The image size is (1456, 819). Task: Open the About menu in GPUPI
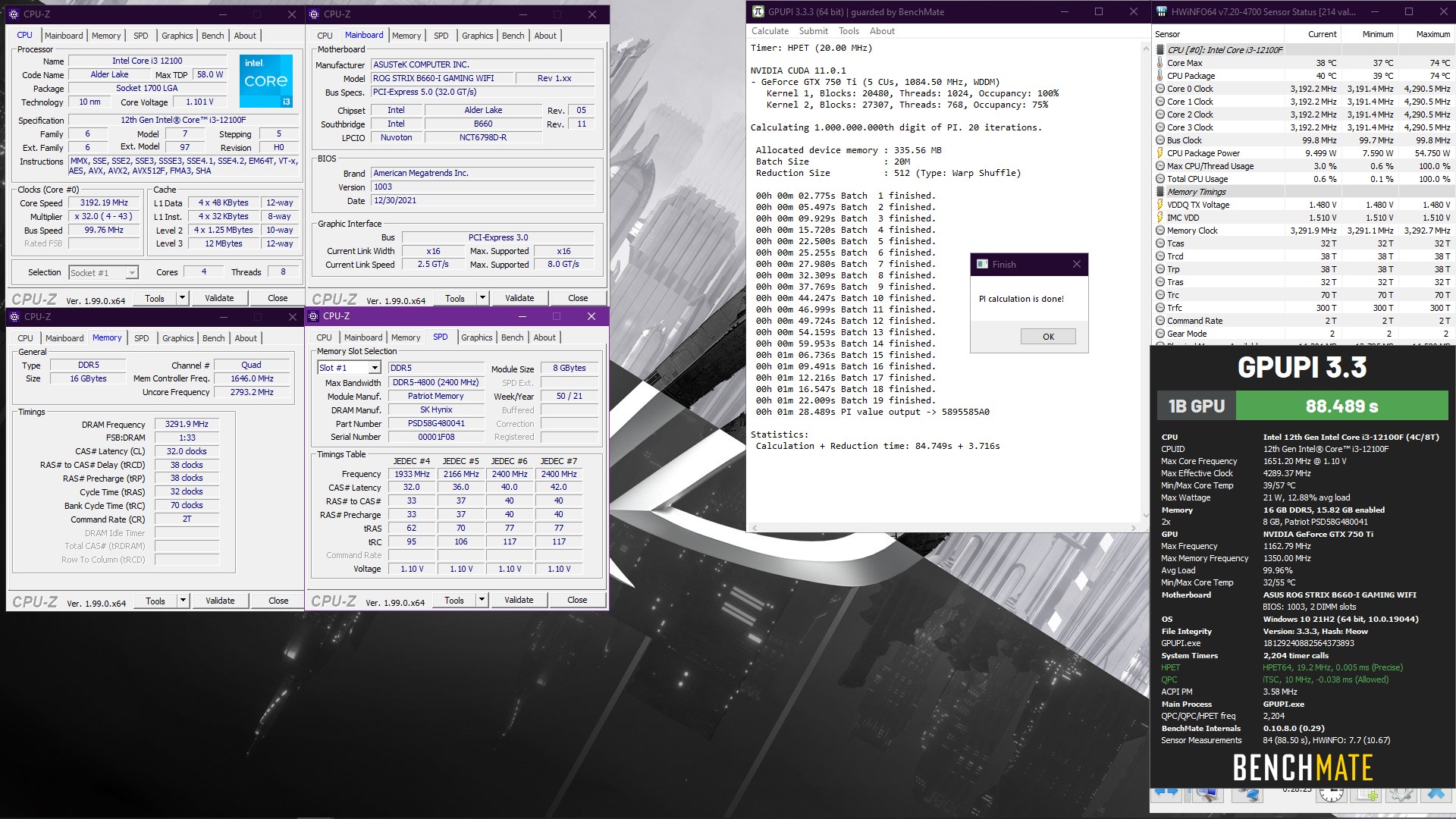pyautogui.click(x=882, y=31)
